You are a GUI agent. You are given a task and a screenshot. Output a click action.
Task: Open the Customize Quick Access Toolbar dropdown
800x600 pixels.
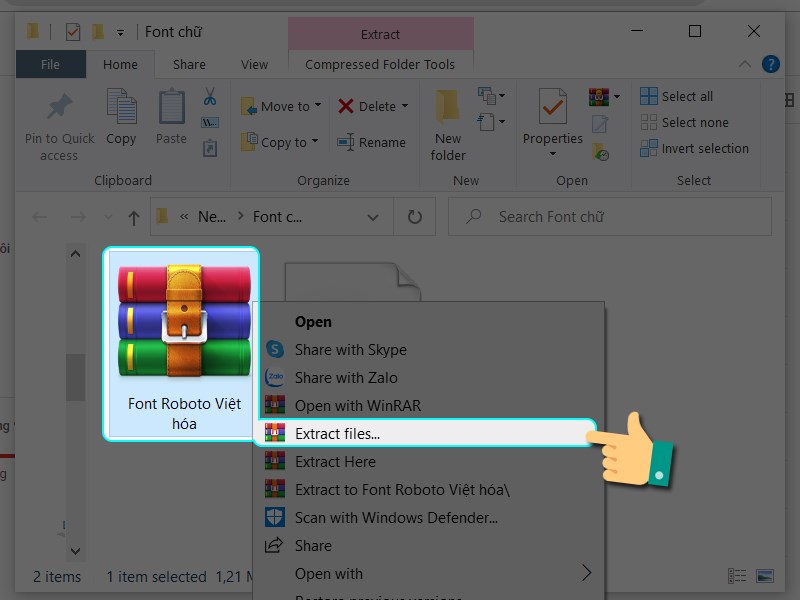120,33
